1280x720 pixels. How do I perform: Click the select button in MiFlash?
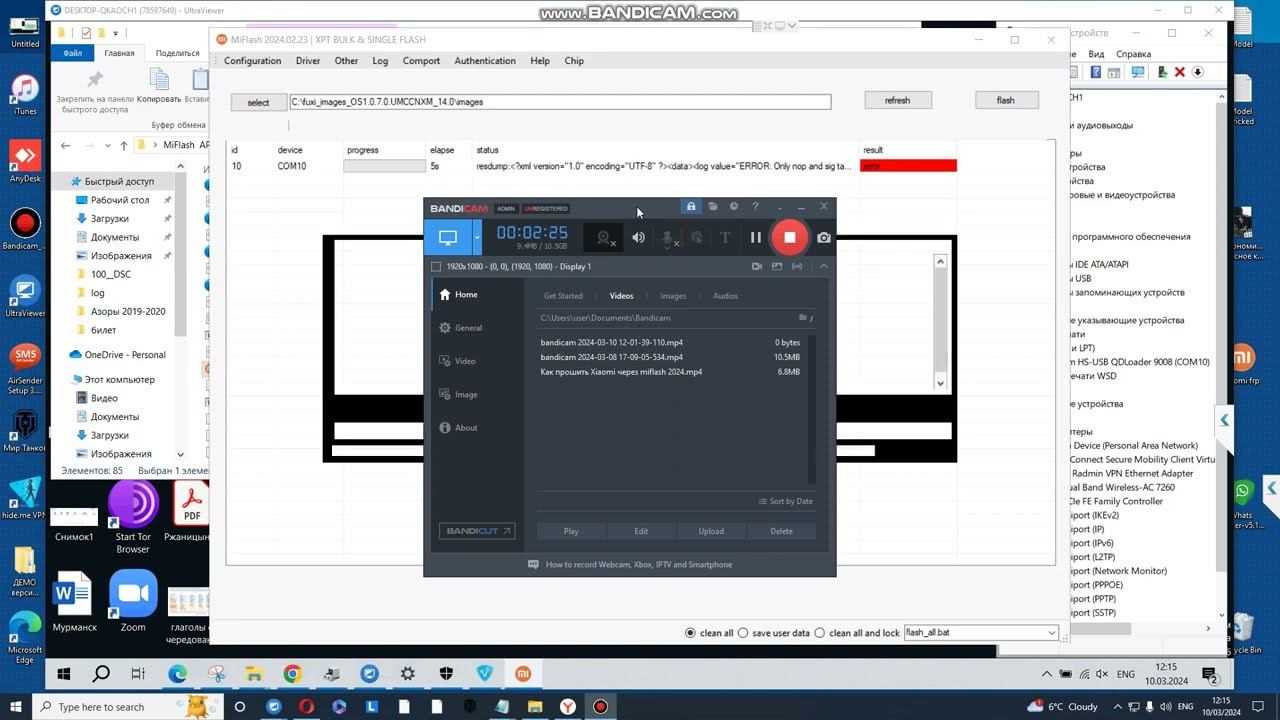258,102
